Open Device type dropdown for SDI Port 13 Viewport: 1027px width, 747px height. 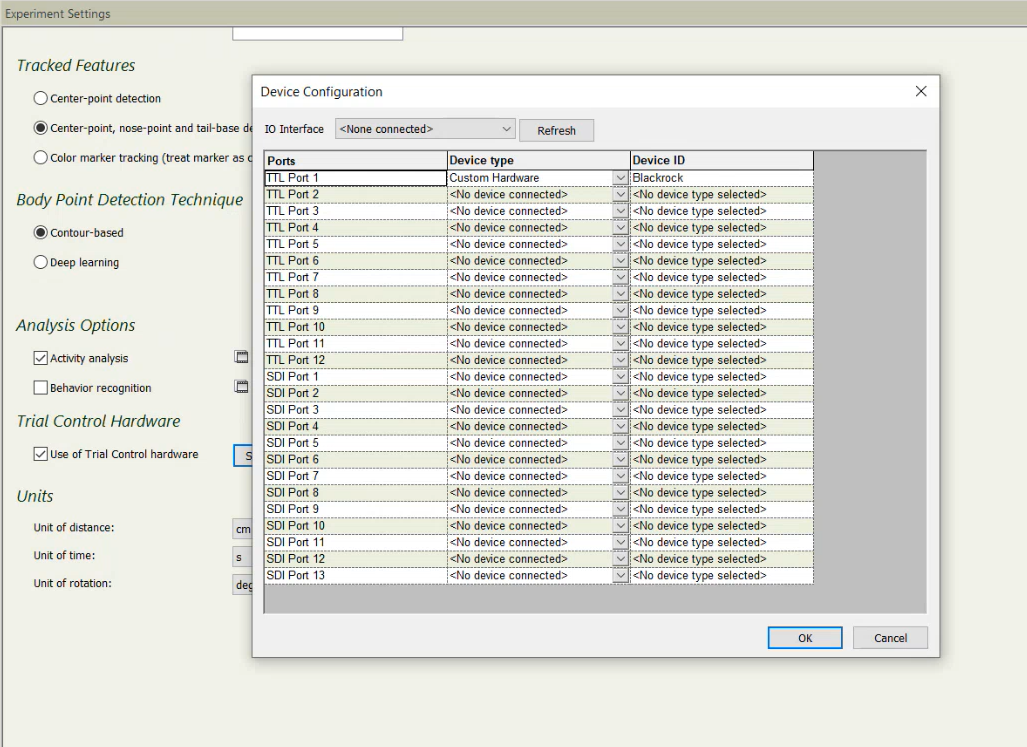620,576
